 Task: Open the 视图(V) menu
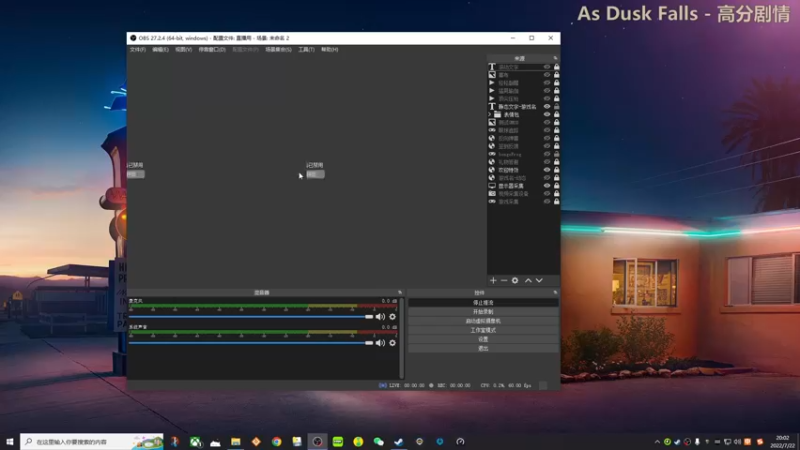pos(183,49)
